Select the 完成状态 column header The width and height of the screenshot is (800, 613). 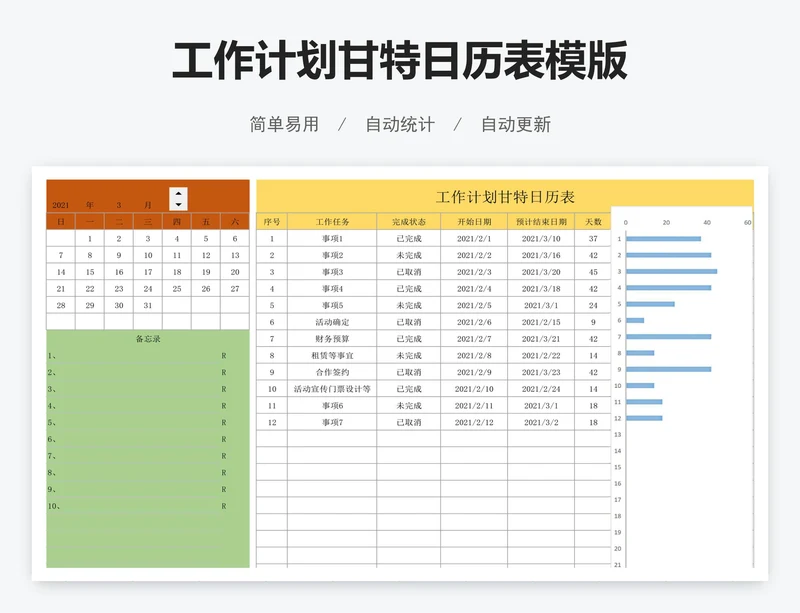pyautogui.click(x=408, y=222)
